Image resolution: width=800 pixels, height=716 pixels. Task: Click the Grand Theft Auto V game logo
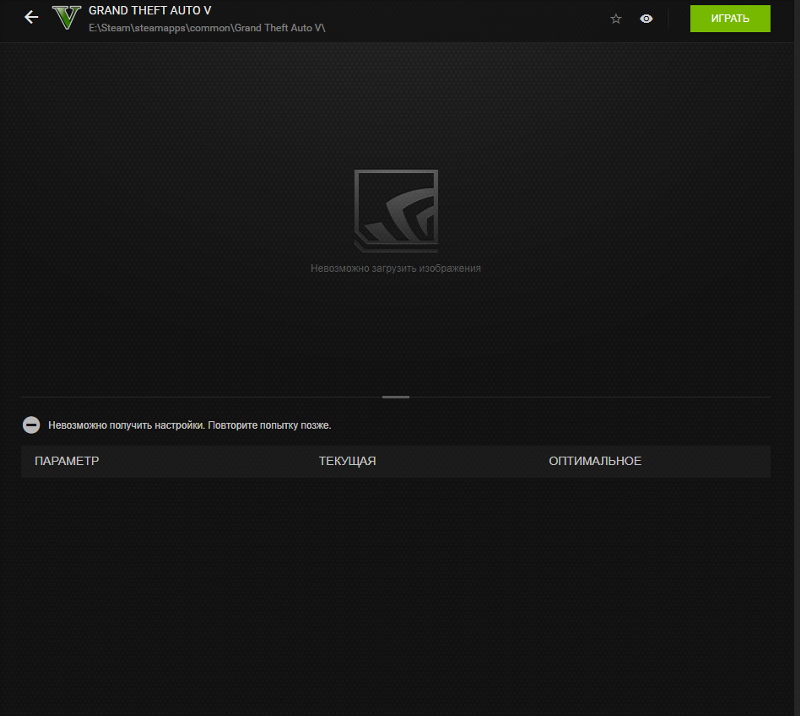coord(67,17)
